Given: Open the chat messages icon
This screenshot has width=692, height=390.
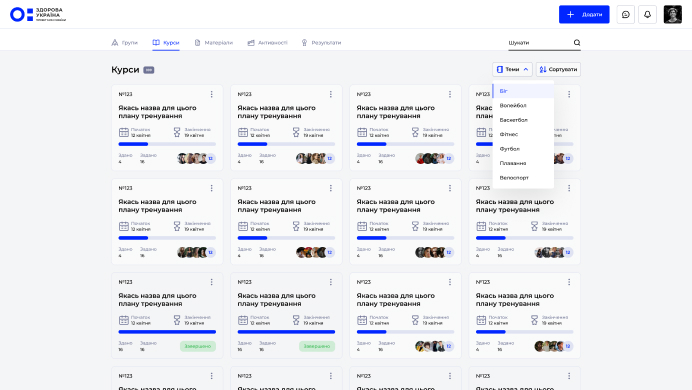Looking at the screenshot, I should click(625, 15).
